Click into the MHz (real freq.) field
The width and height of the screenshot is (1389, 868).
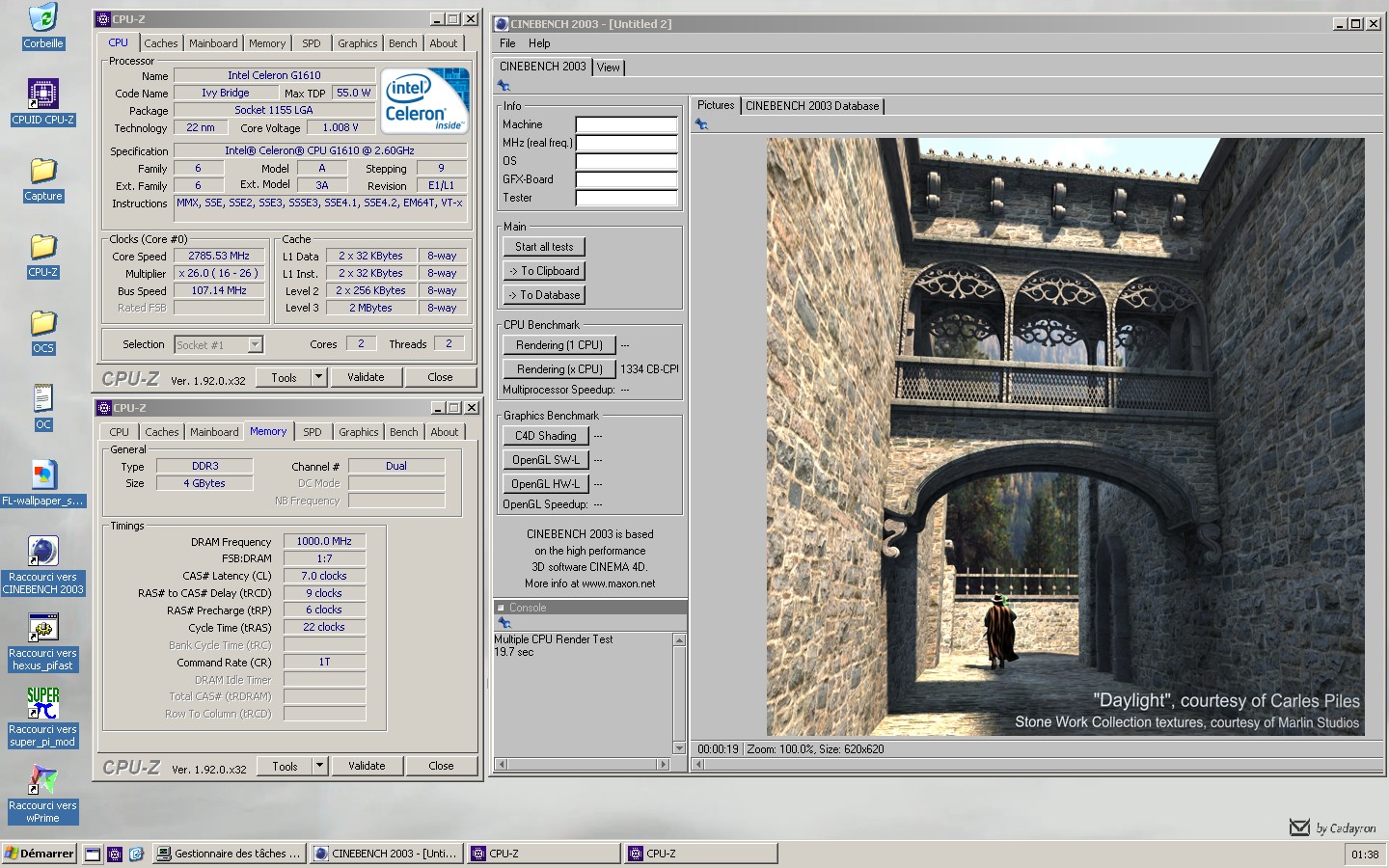tap(627, 143)
